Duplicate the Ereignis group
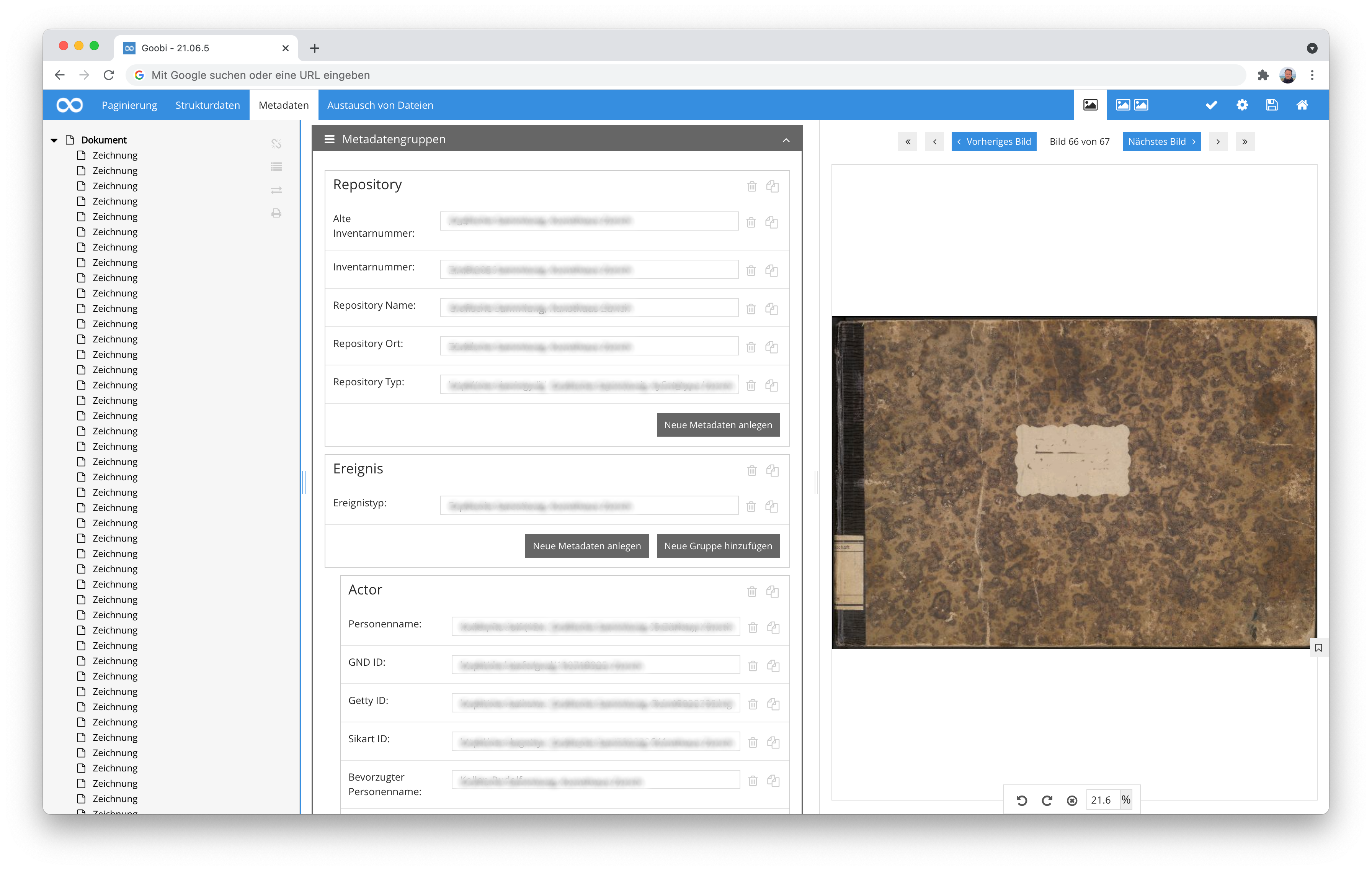1372x871 pixels. (x=772, y=470)
